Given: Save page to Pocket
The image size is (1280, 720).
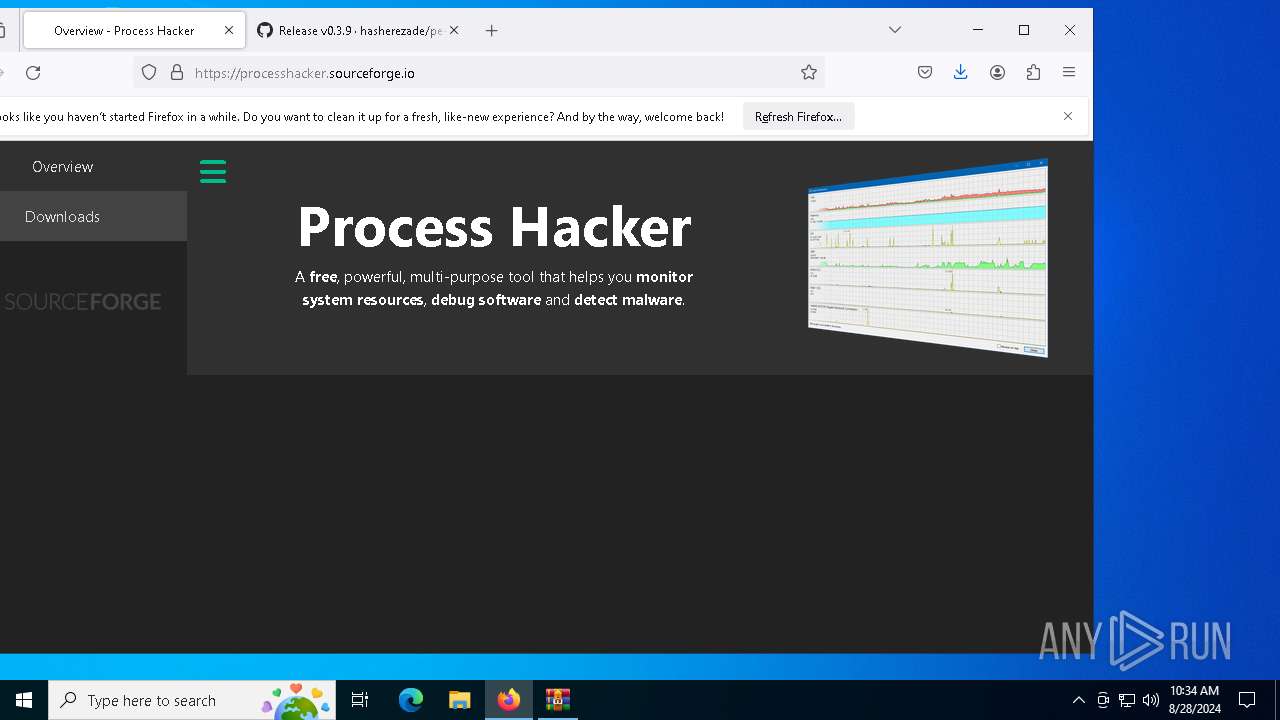Looking at the screenshot, I should point(925,72).
